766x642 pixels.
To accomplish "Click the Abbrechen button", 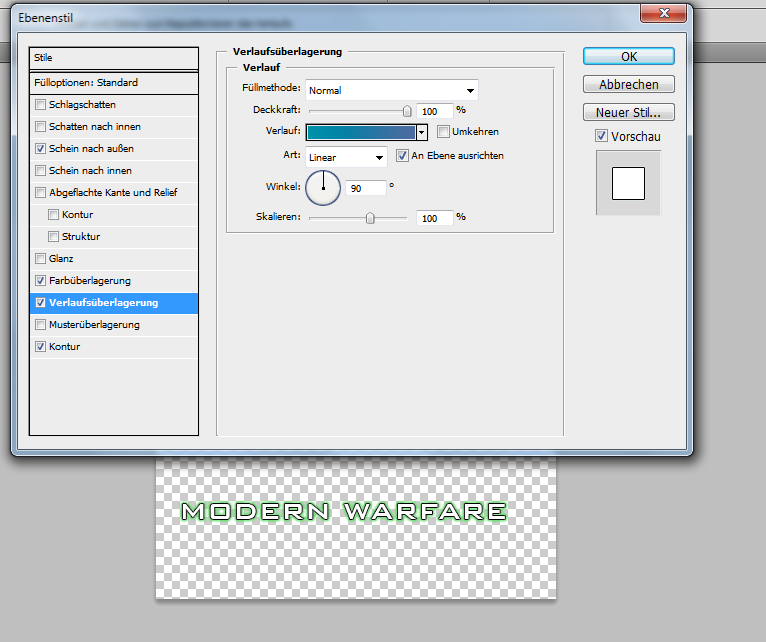I will (x=629, y=85).
